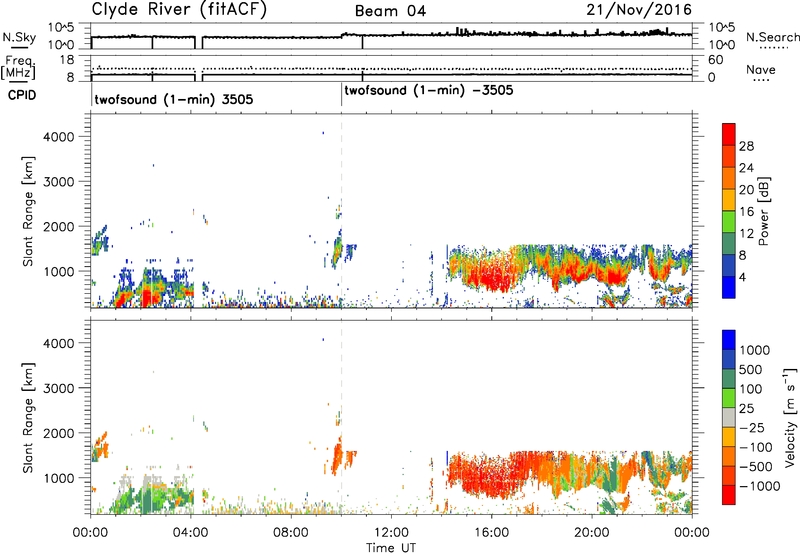Click the '2000' tick of velocity panel
The image size is (800, 554).
[x=59, y=433]
